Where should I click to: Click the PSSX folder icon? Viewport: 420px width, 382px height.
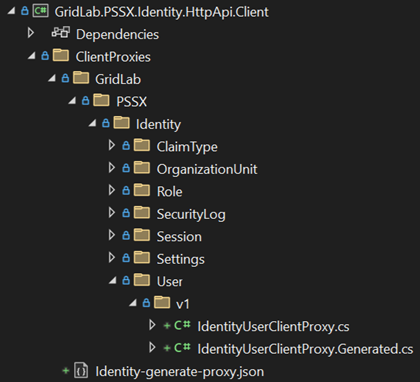click(101, 100)
